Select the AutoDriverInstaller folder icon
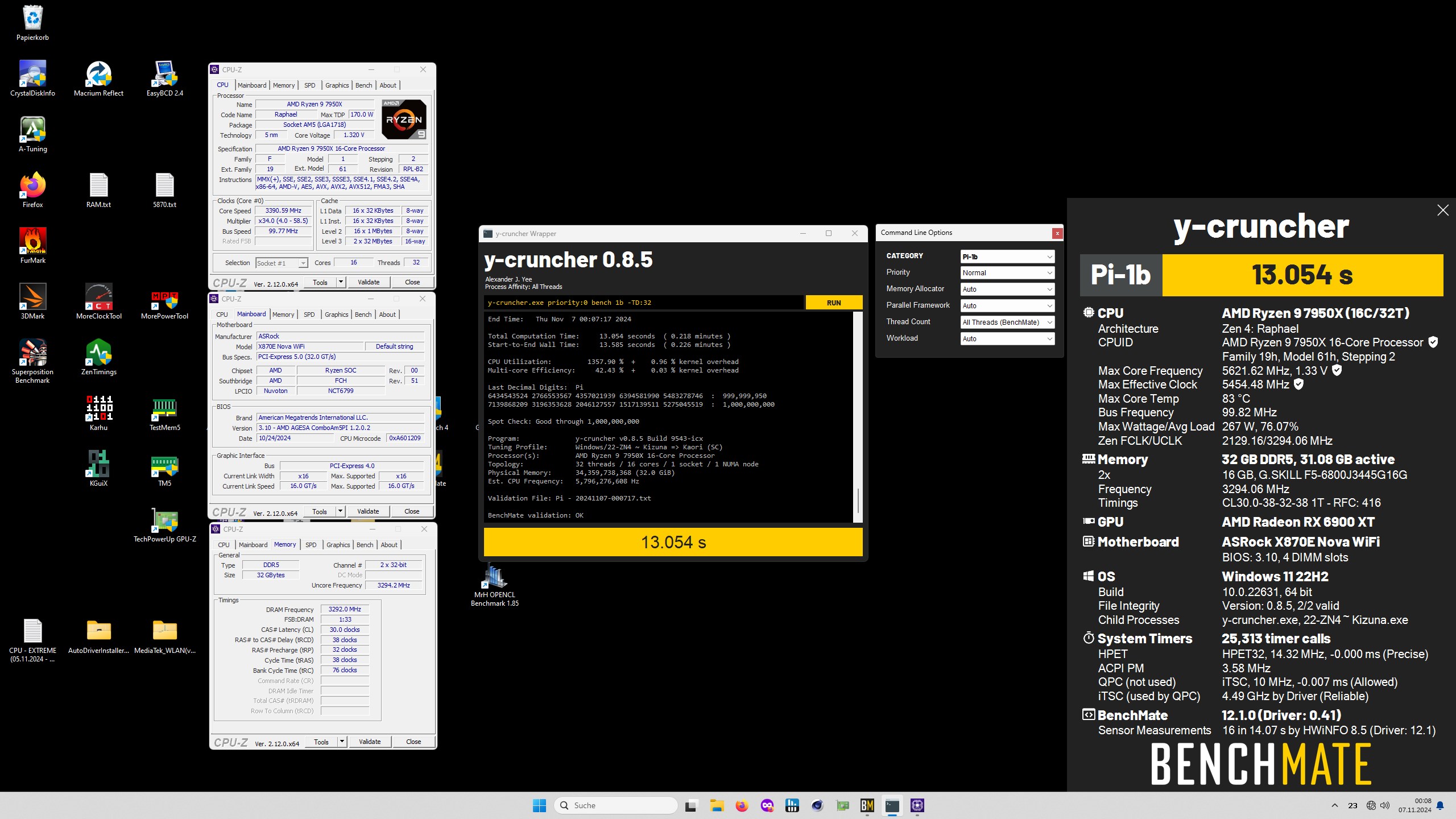This screenshot has height=819, width=1456. click(98, 637)
